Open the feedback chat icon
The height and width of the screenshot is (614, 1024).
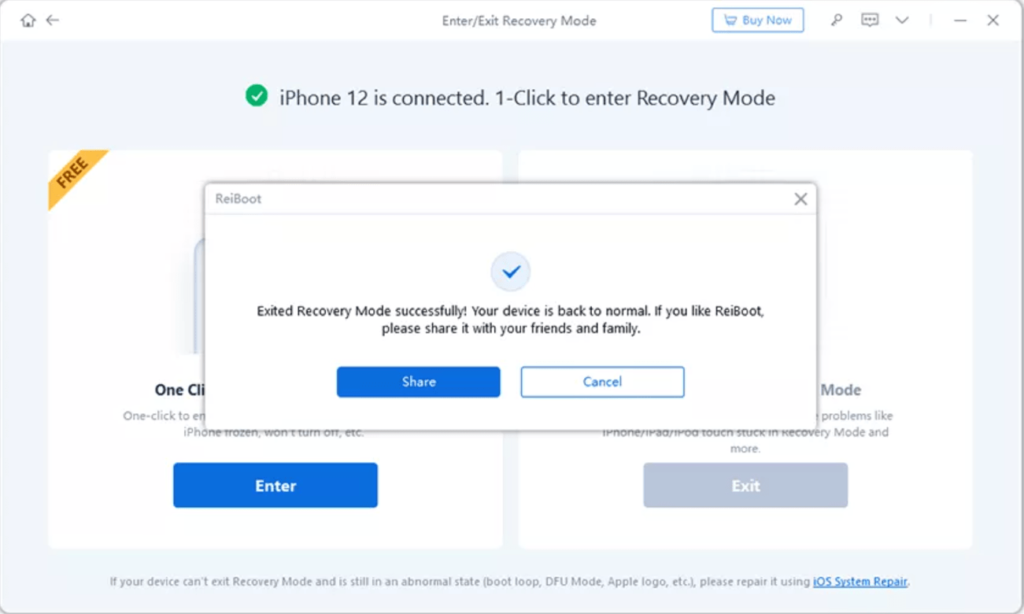tap(869, 20)
